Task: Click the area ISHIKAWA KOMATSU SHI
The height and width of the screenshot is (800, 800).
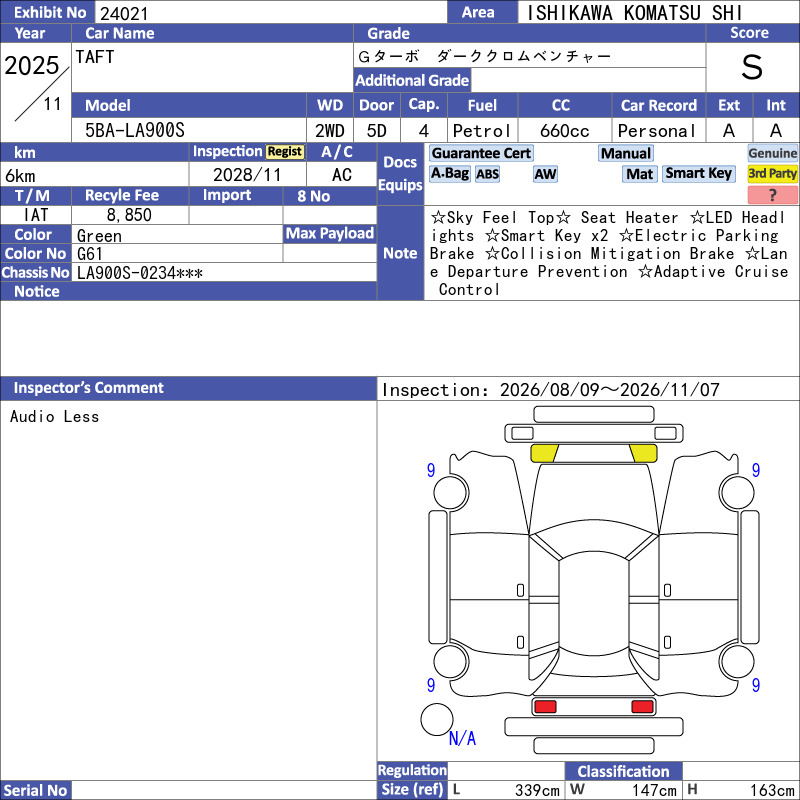Action: click(x=634, y=13)
